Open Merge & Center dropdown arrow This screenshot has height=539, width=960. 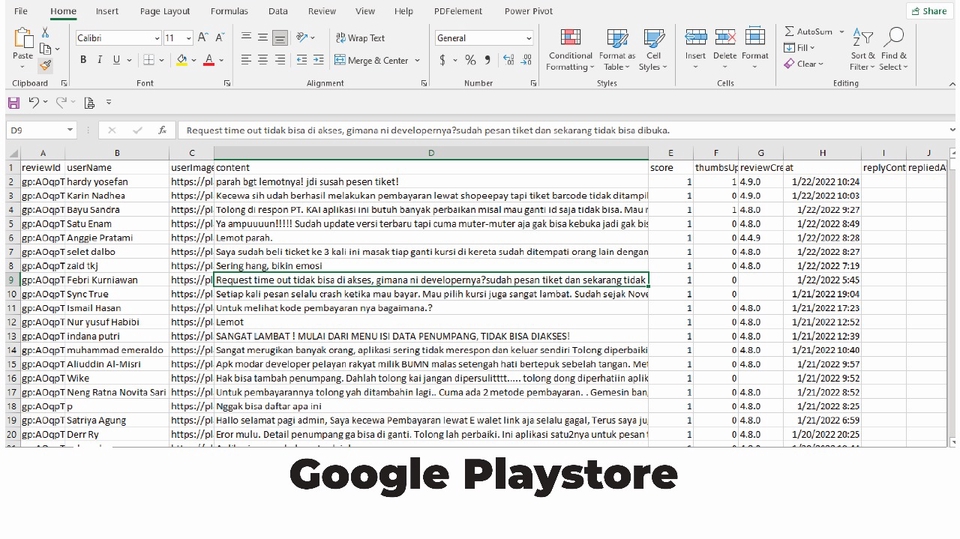(418, 60)
